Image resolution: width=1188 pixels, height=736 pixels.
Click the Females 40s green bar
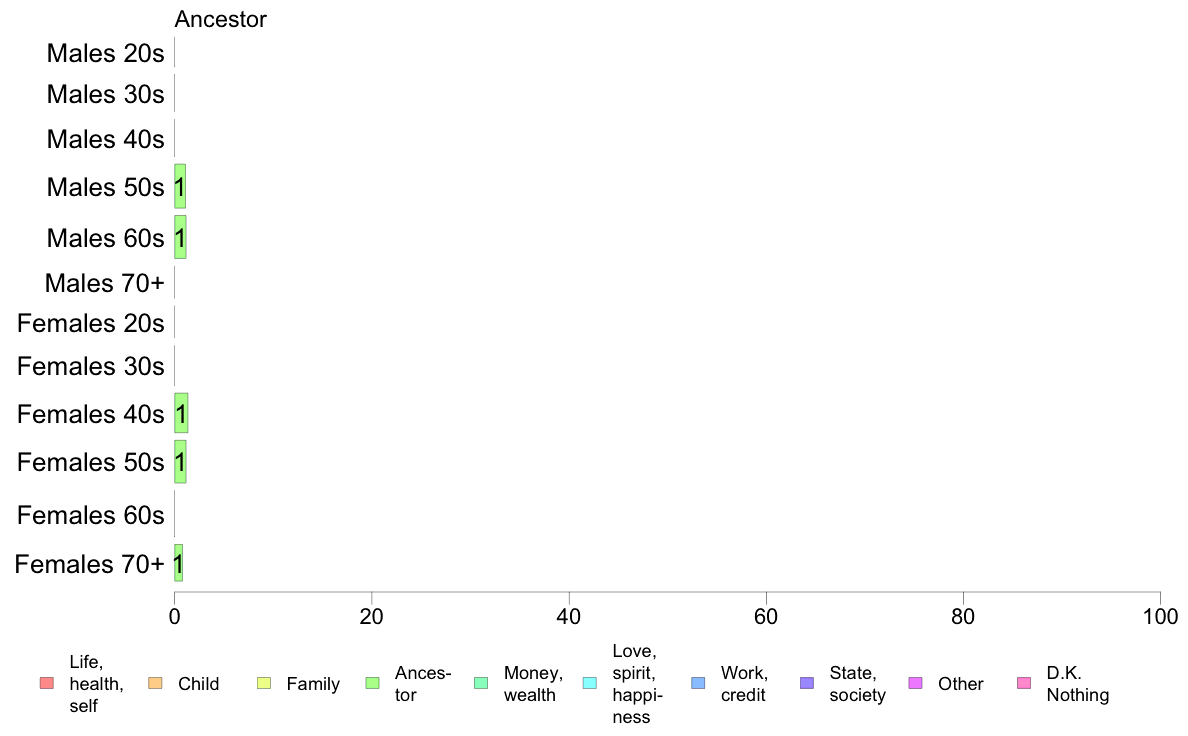coord(181,413)
